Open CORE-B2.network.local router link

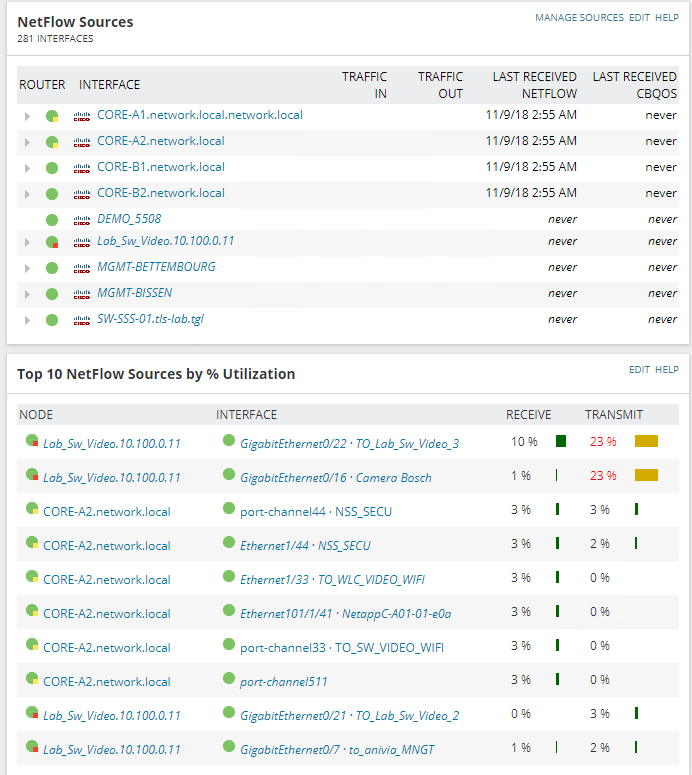coord(161,193)
